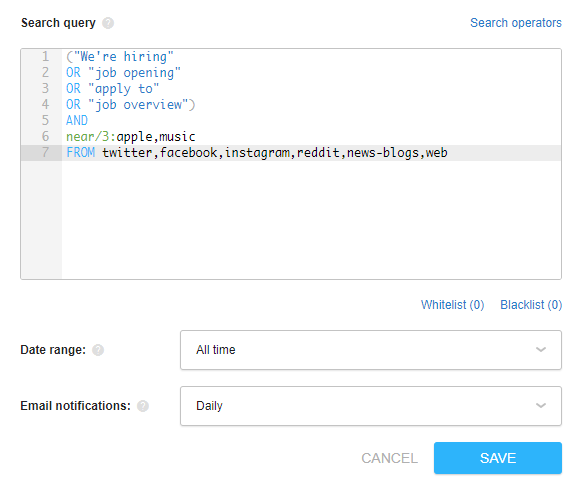The image size is (582, 489).
Task: Click the SAVE button
Action: click(x=498, y=458)
